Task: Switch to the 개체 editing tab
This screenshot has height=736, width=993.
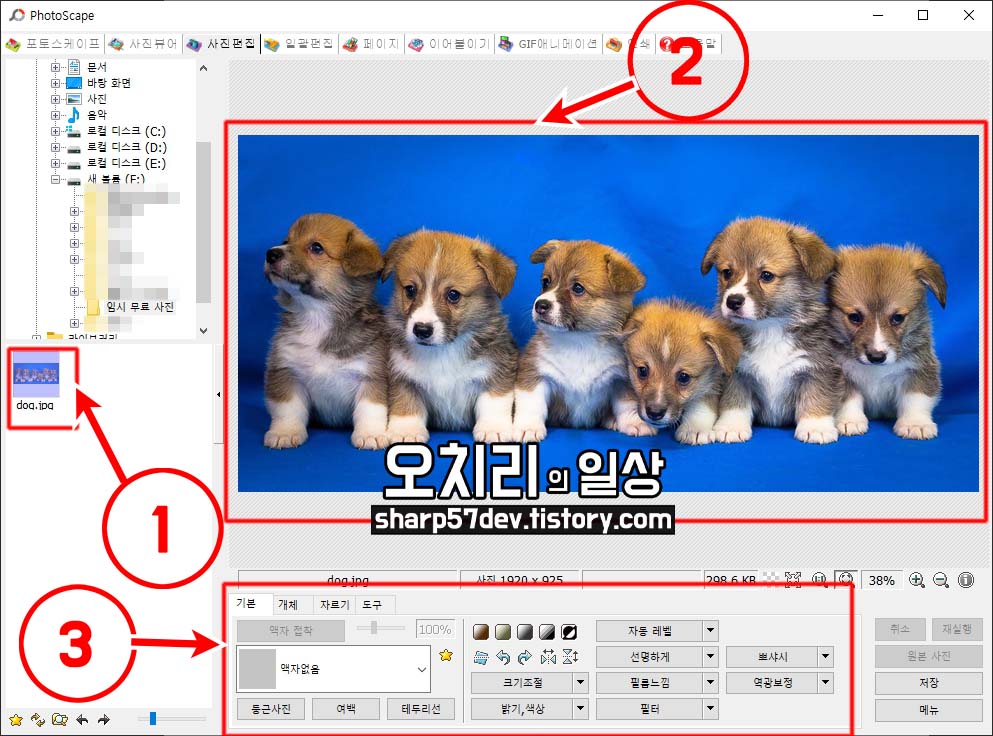Action: pos(288,604)
